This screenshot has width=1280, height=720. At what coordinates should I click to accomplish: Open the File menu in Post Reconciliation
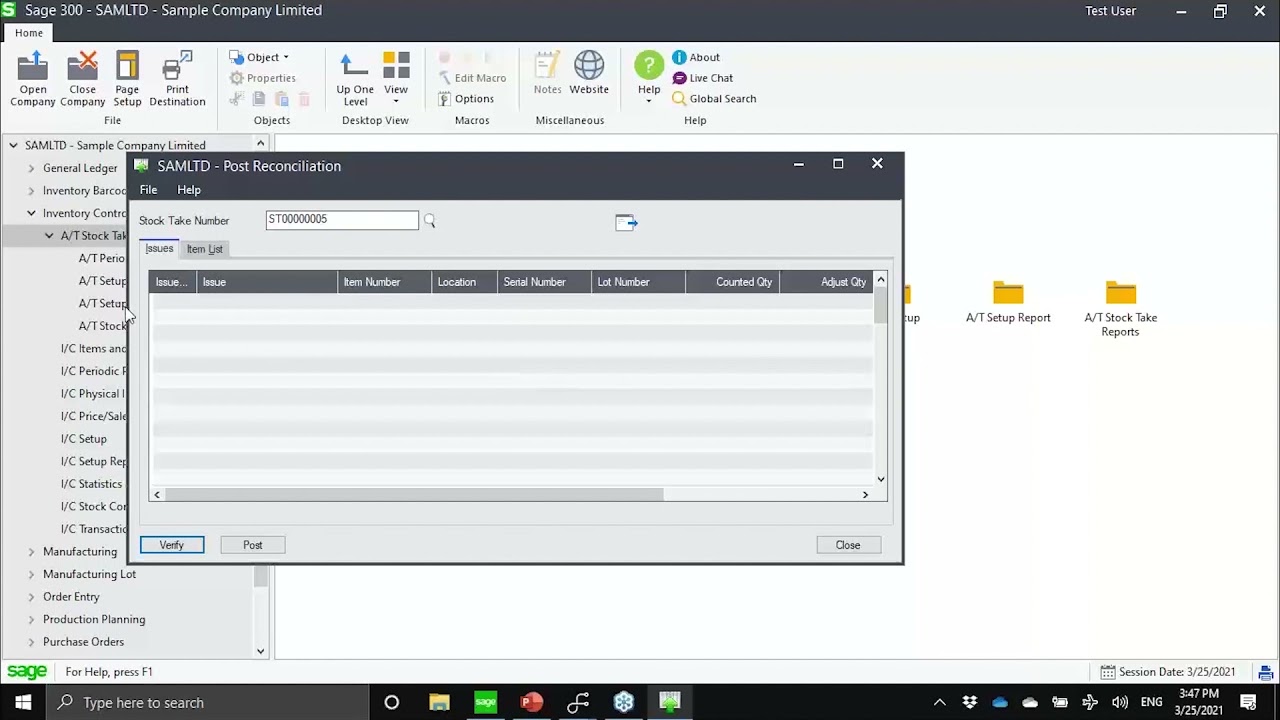148,190
